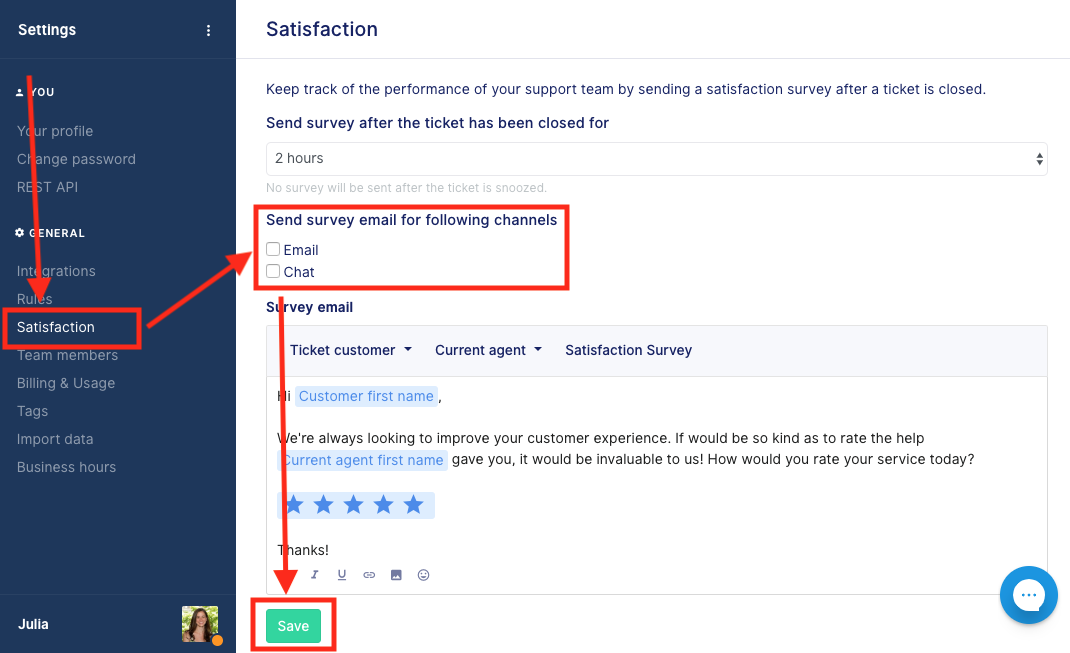
Task: Click the green Save button
Action: (293, 626)
